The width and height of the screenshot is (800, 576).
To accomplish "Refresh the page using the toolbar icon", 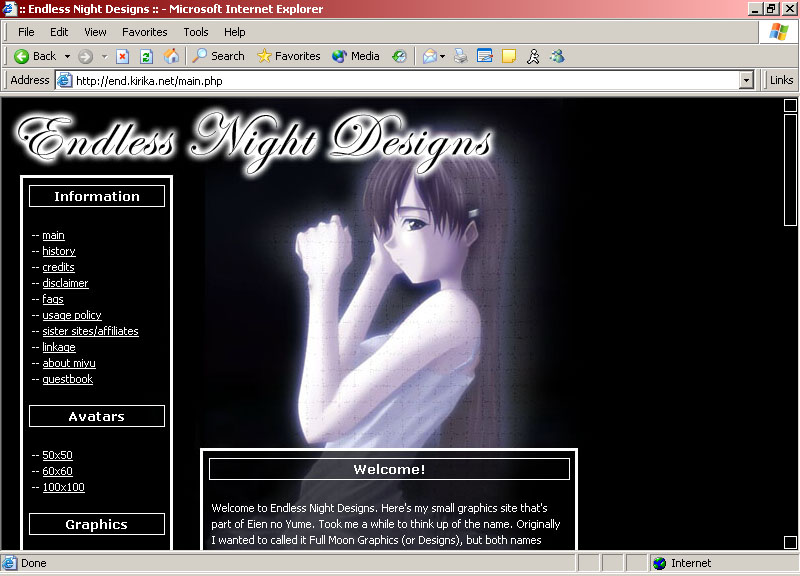I will click(x=146, y=56).
